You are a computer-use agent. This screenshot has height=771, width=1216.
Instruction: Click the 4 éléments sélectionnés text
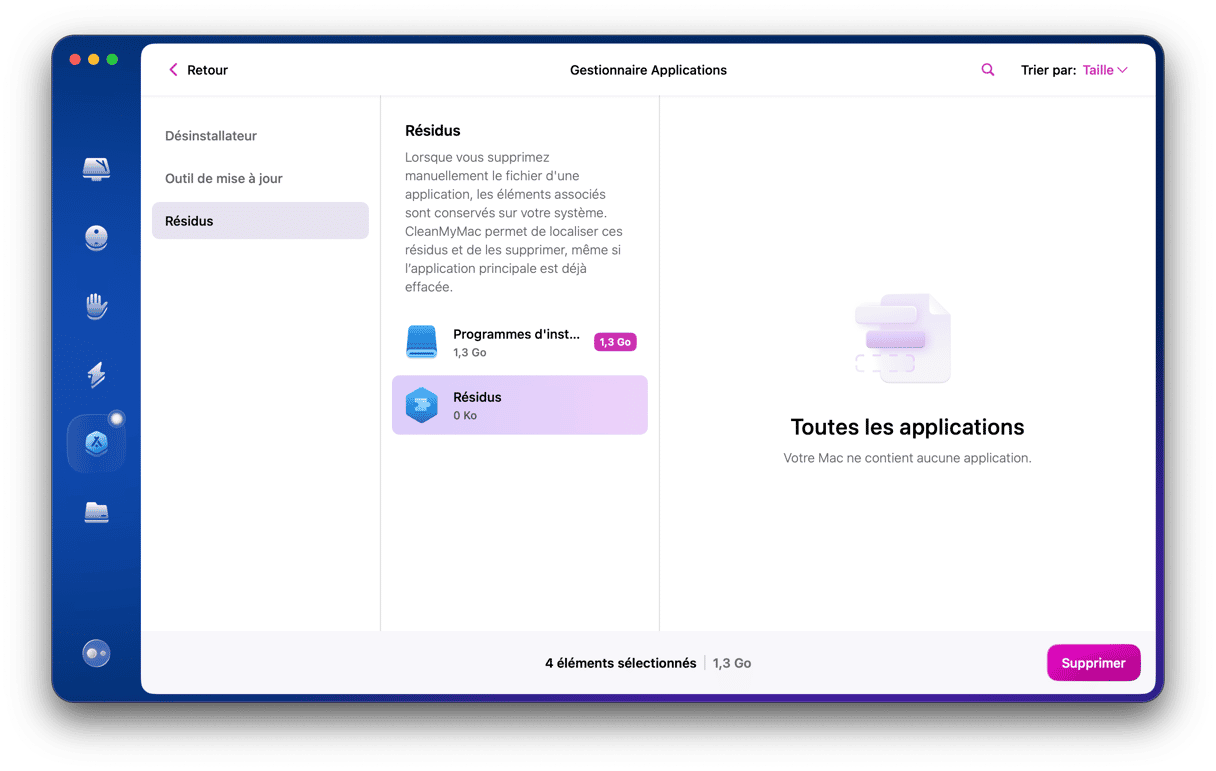coord(620,663)
